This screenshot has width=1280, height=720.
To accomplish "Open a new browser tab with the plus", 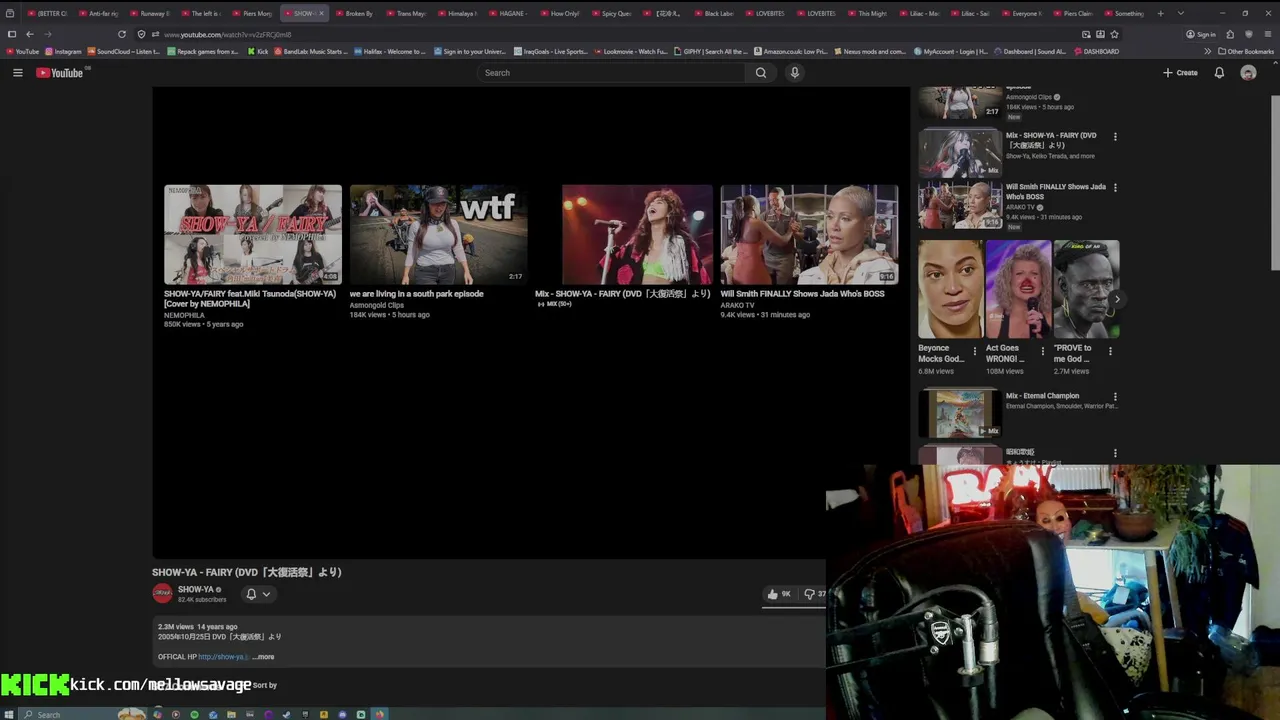I will pyautogui.click(x=1160, y=13).
